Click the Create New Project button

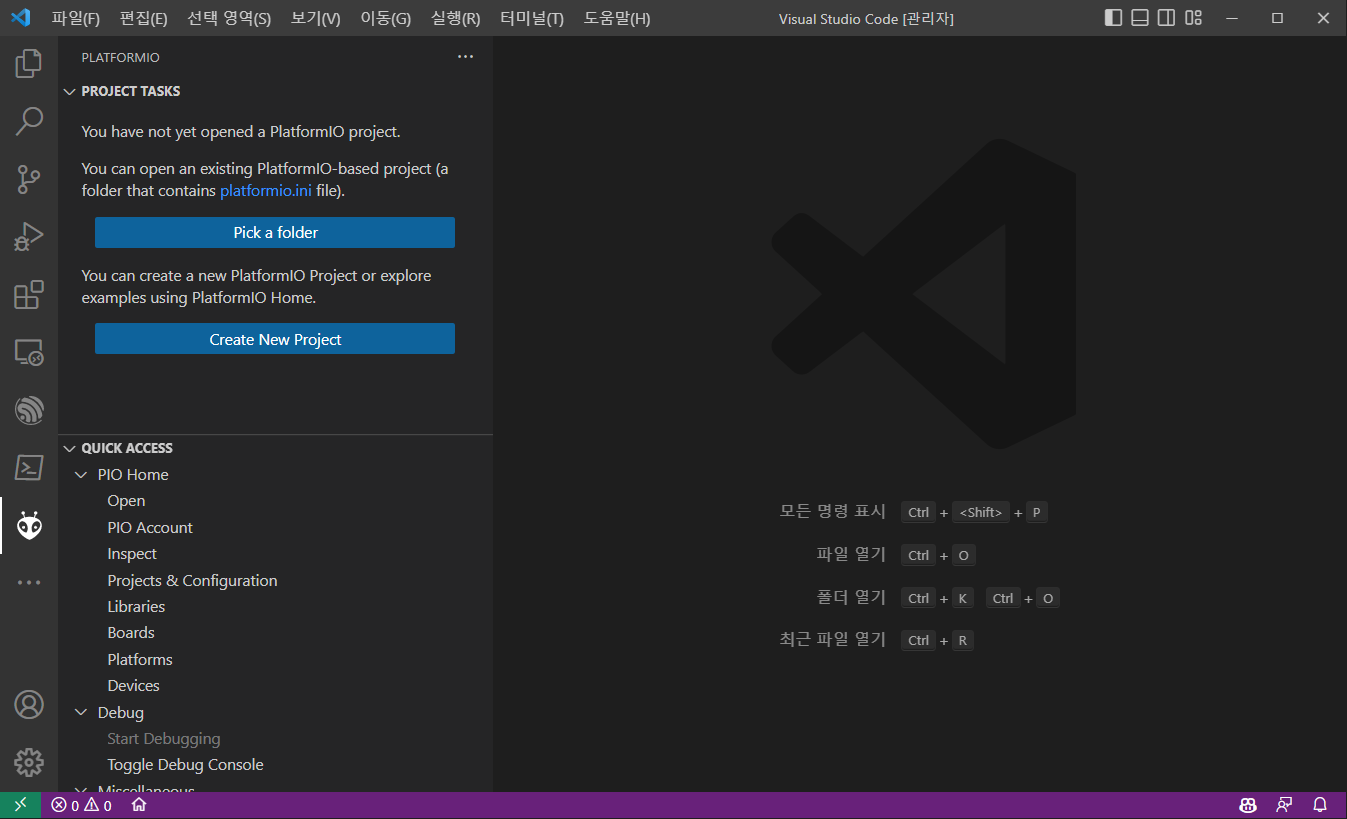tap(275, 339)
